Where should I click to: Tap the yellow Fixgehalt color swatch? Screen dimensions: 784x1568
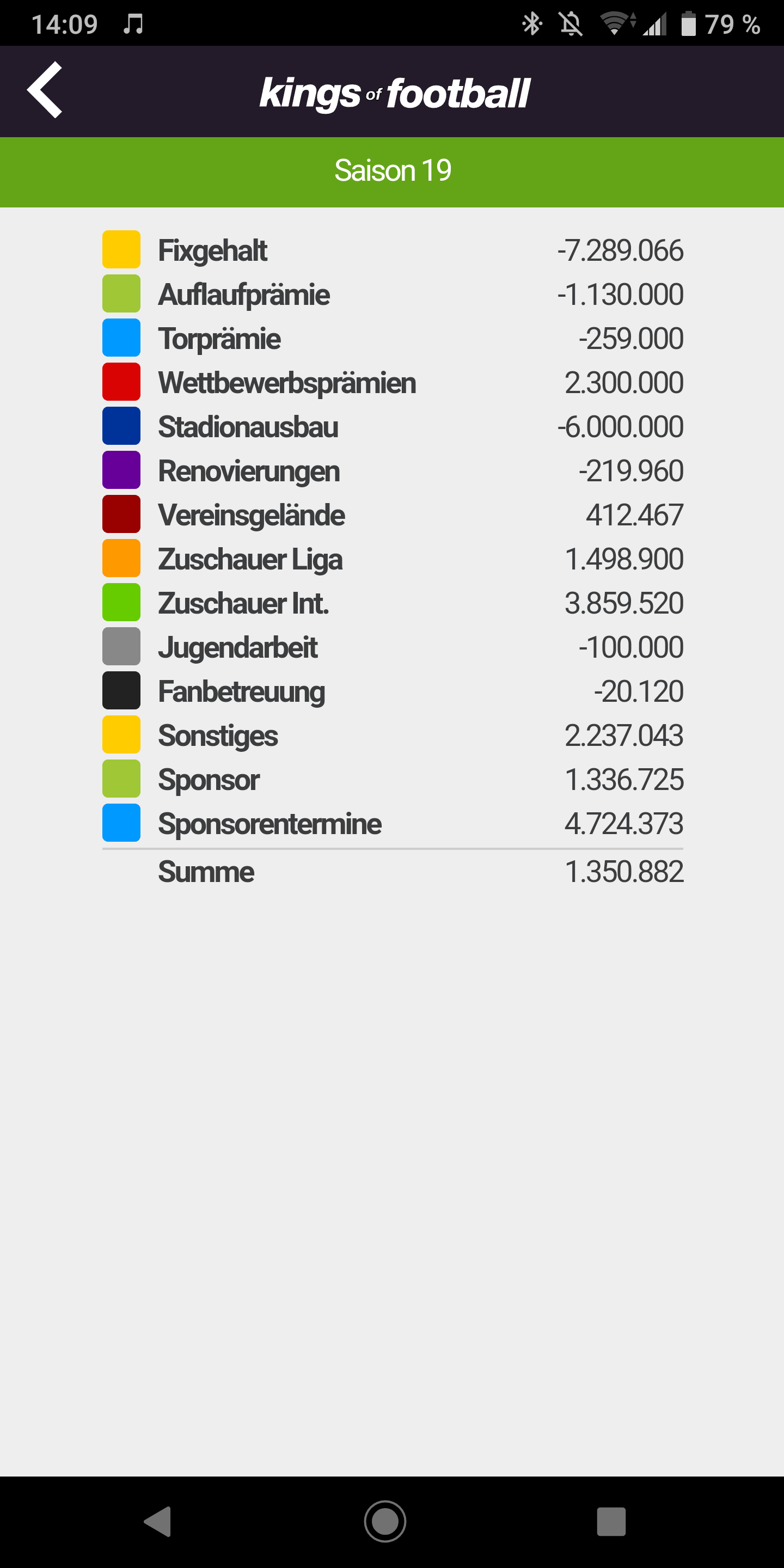(121, 249)
